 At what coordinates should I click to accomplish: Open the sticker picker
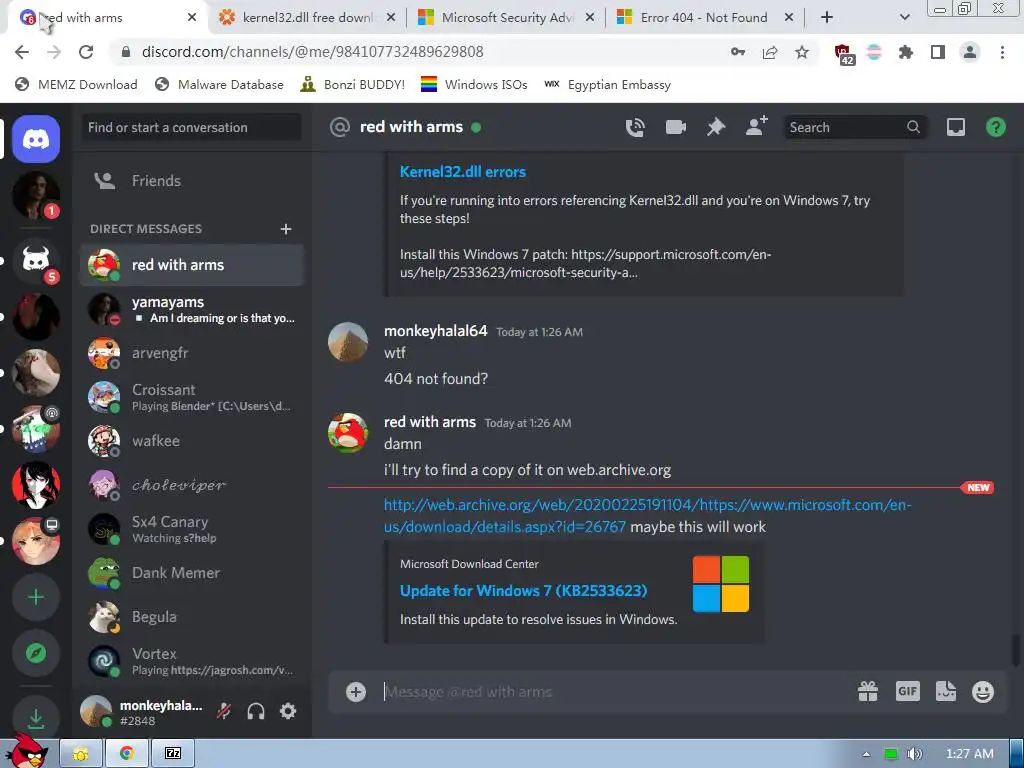[x=946, y=691]
